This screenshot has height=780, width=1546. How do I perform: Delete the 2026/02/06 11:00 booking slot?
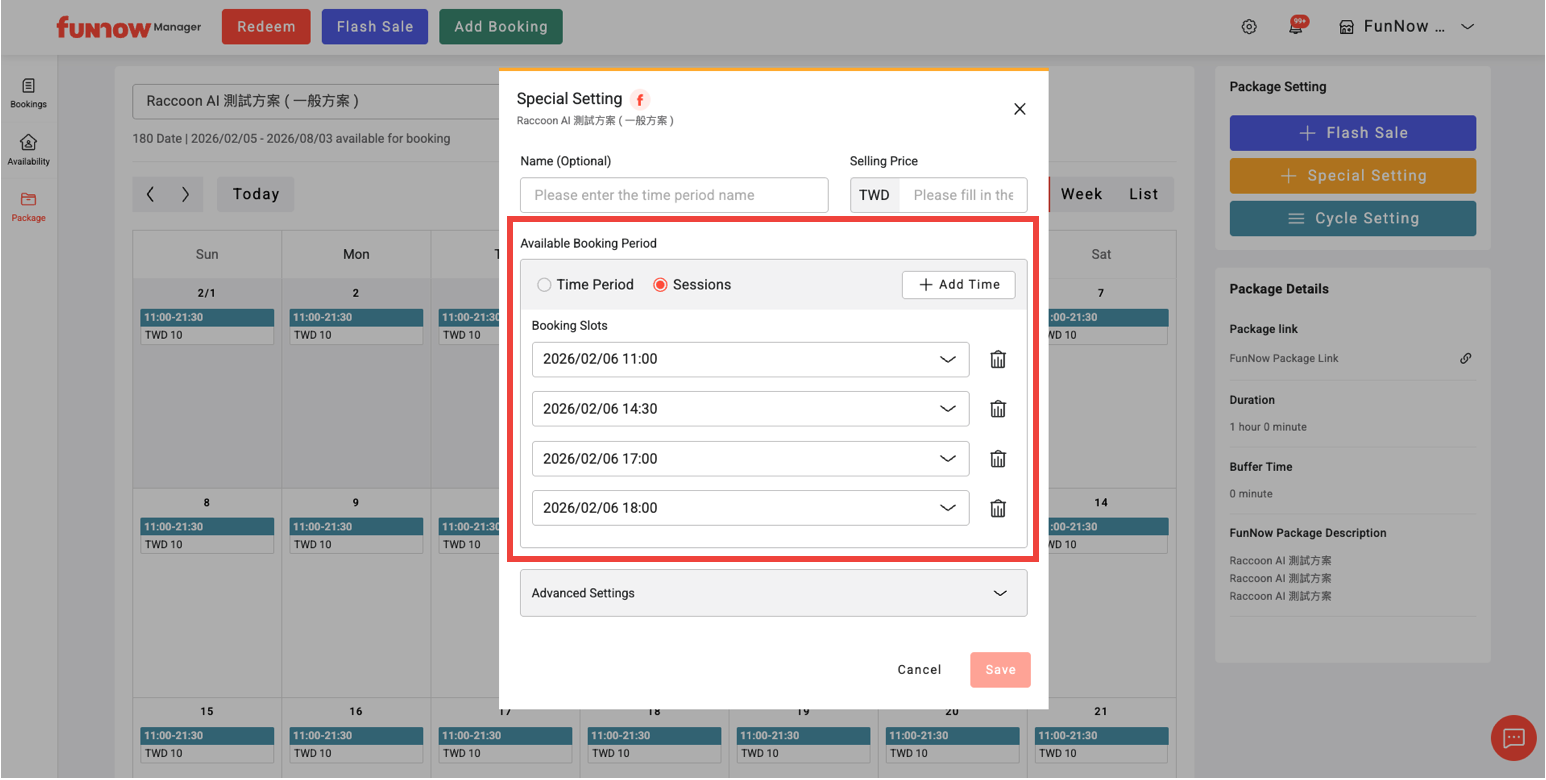point(997,360)
